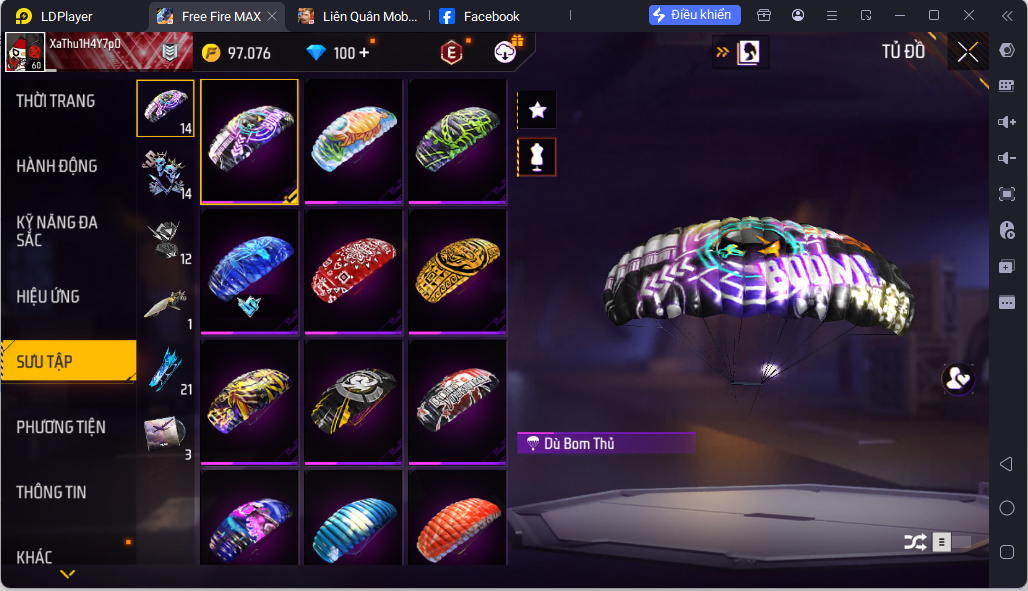Expand more categories with the yellow chevron

(x=68, y=574)
